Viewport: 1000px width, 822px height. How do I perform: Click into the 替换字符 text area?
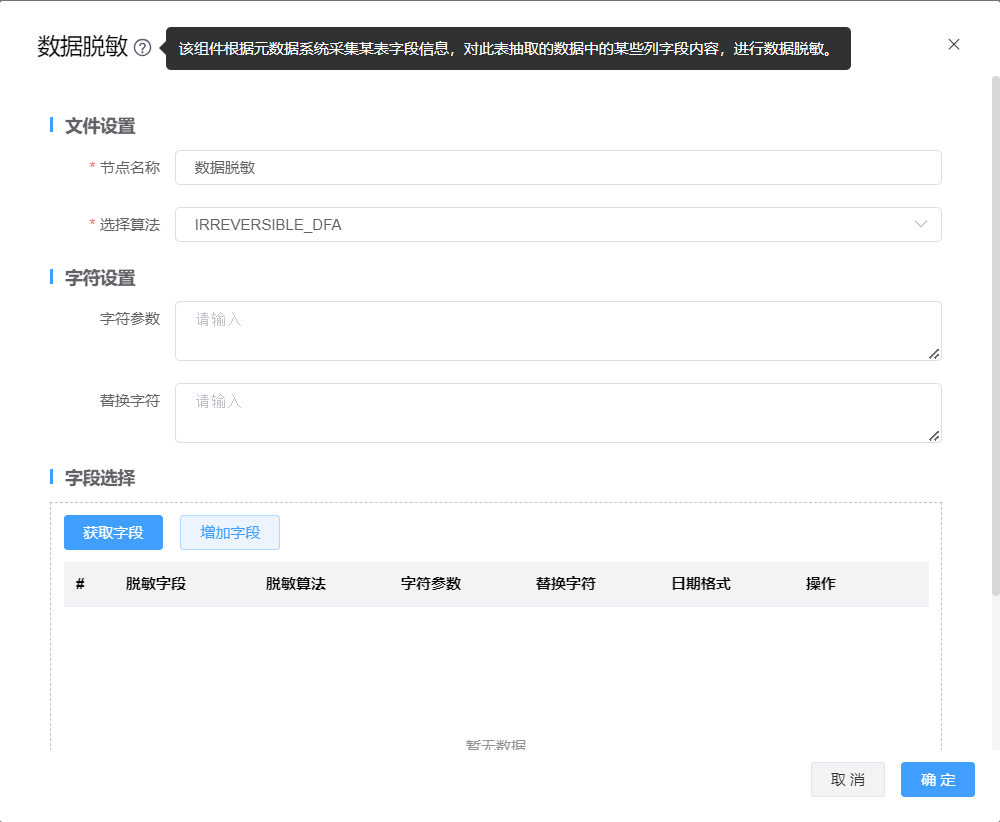point(558,413)
